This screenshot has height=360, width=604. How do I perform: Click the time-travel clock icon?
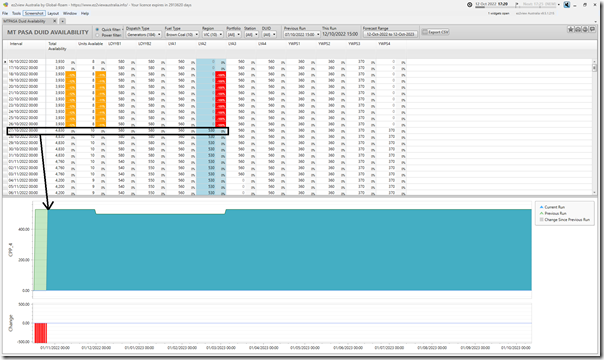click(x=469, y=5)
